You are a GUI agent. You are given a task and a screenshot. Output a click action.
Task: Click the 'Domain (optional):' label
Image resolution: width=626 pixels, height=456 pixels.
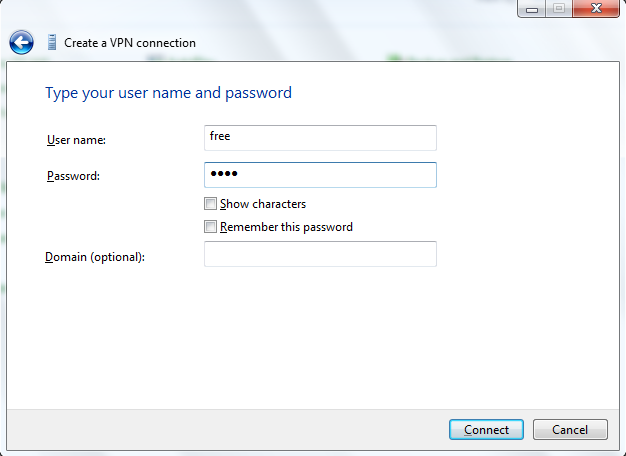pyautogui.click(x=95, y=258)
